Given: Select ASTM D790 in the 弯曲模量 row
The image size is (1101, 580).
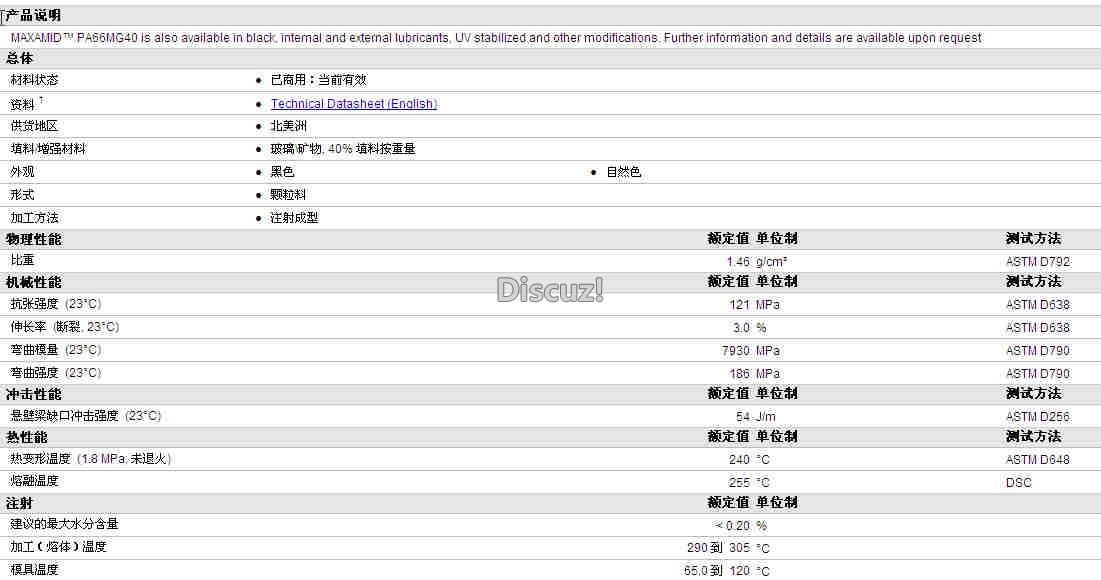Looking at the screenshot, I should [x=1038, y=350].
